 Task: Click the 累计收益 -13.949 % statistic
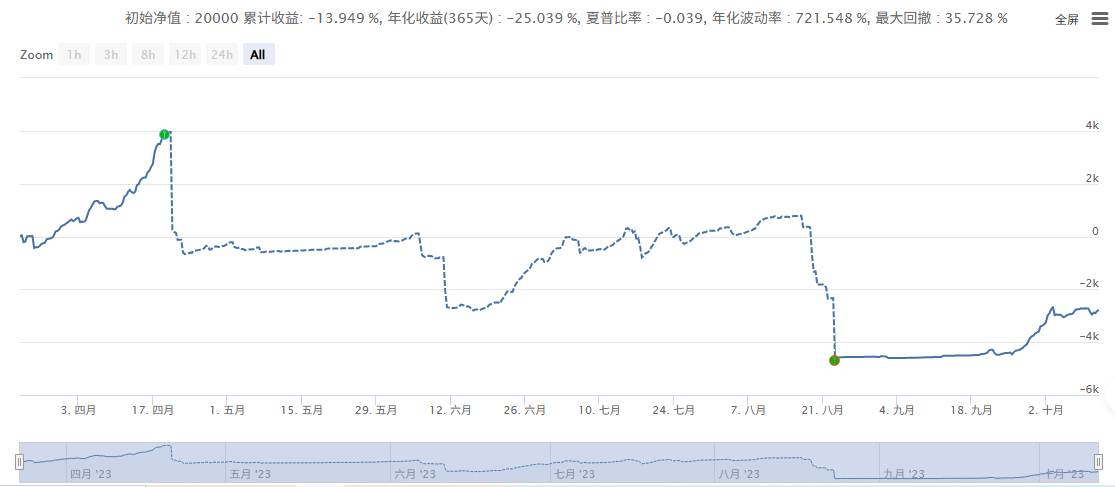(312, 18)
